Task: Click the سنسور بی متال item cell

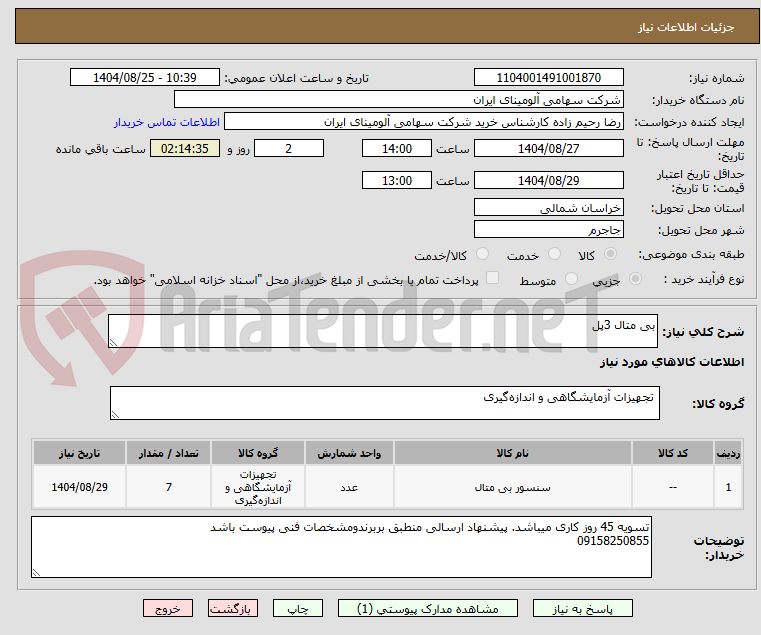Action: tap(513, 487)
